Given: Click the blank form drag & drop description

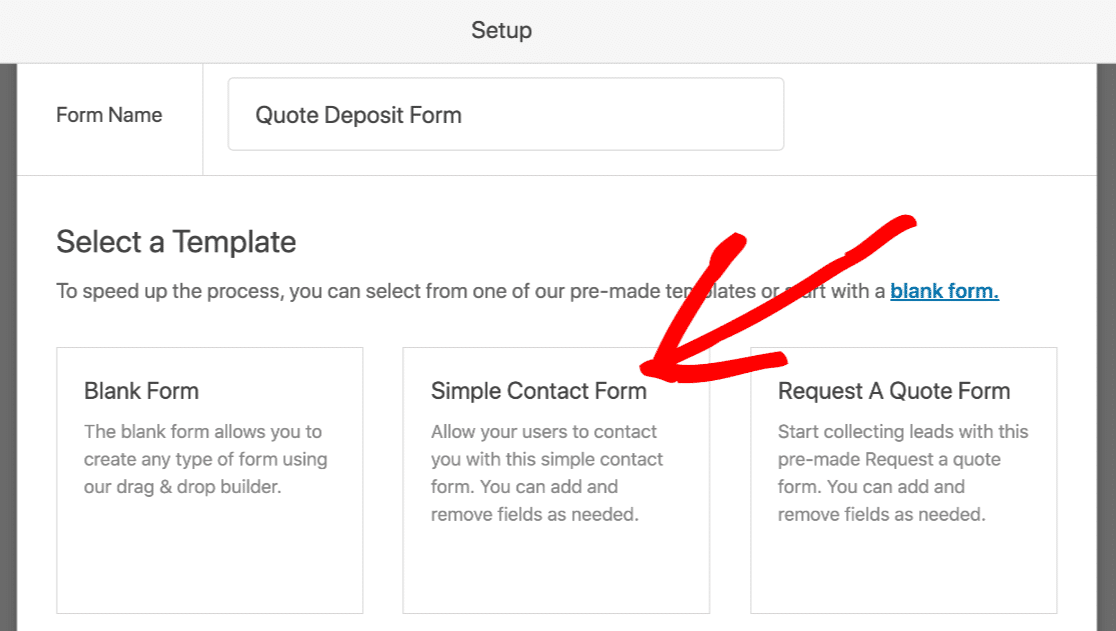Looking at the screenshot, I should coord(206,459).
